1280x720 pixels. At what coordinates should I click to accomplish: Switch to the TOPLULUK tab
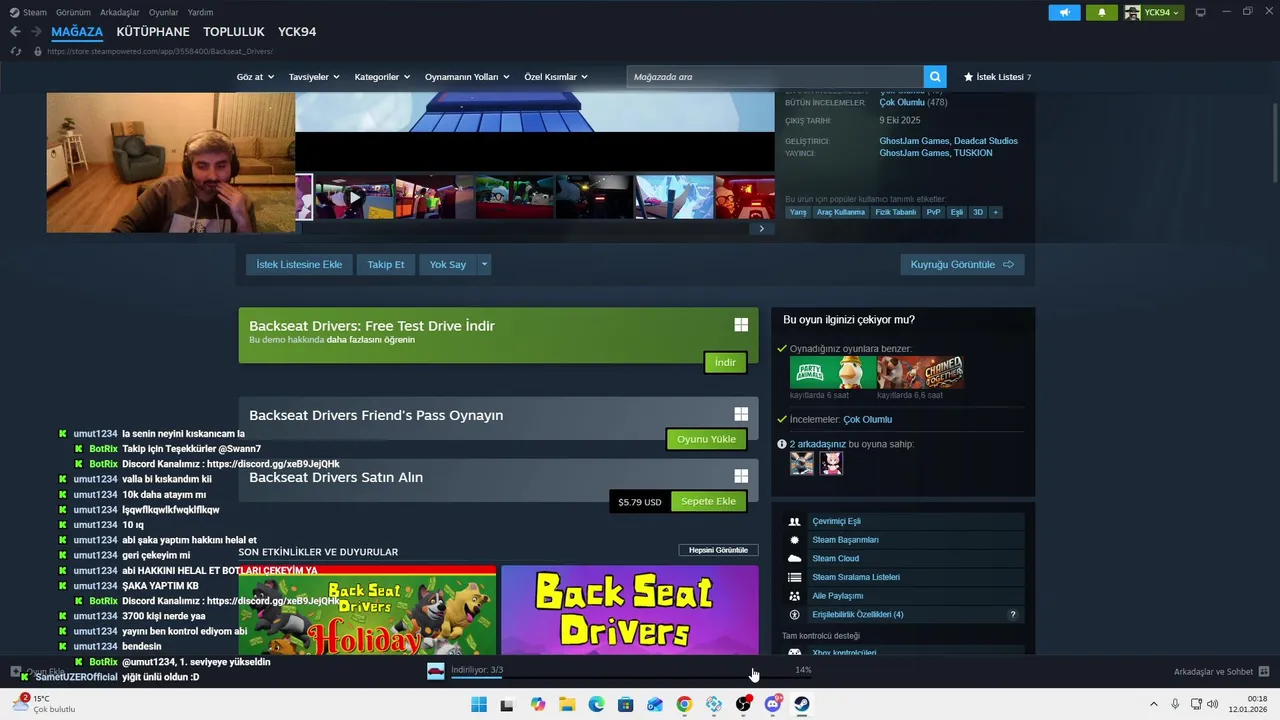coord(234,32)
